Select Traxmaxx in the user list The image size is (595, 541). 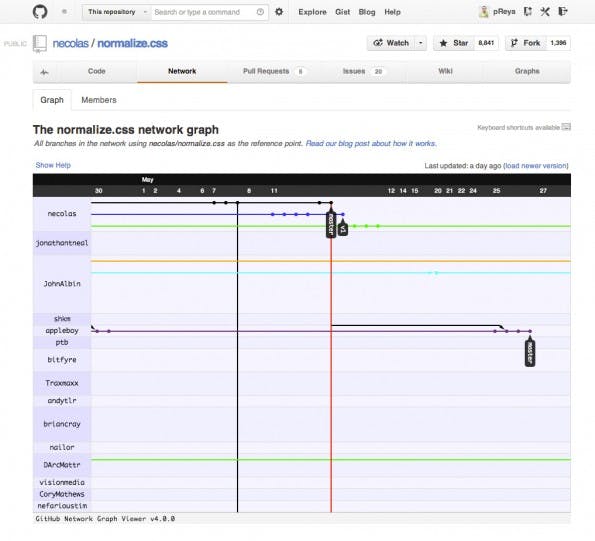(62, 383)
